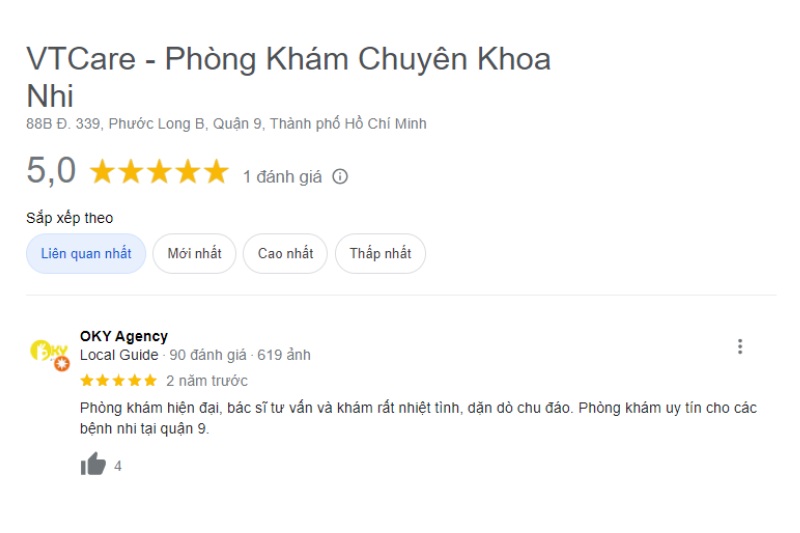Select the "Liên quan nhất" sort chip

coord(86,254)
